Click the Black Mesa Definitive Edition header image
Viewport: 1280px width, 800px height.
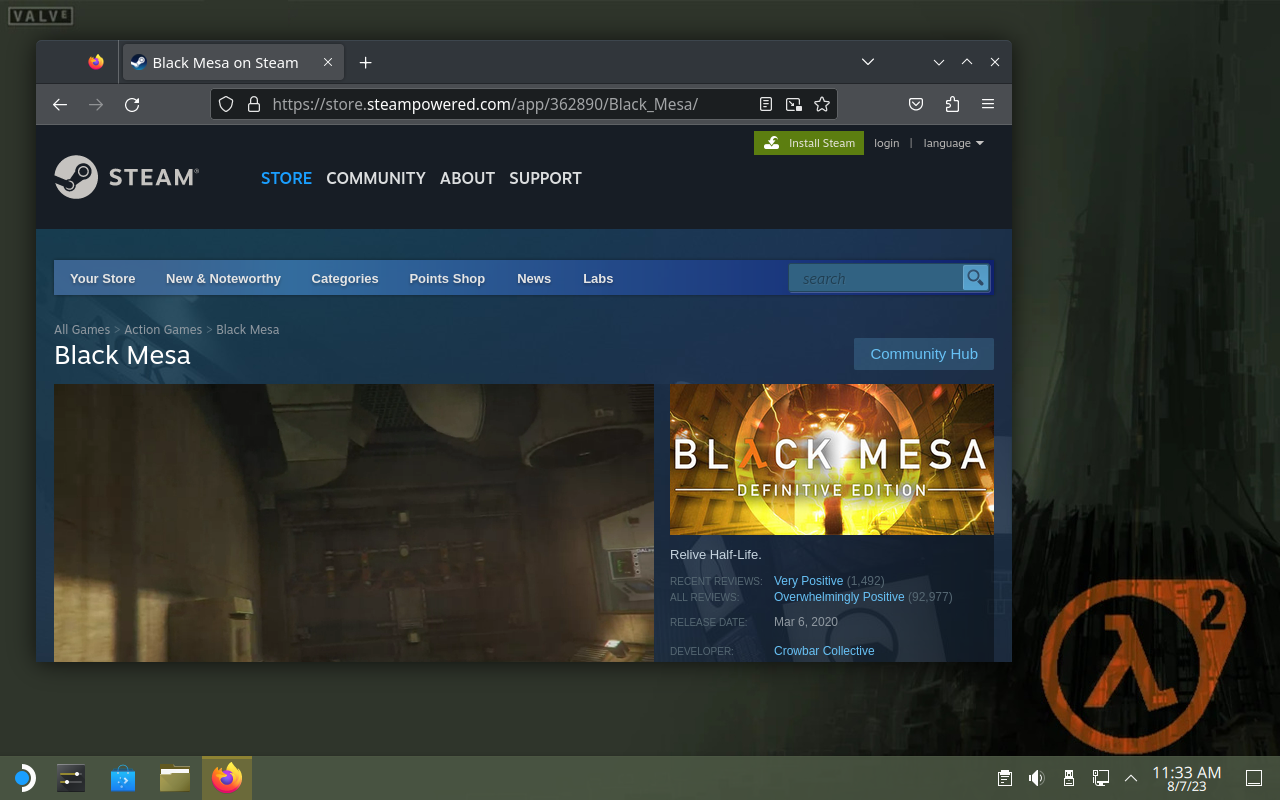click(x=832, y=459)
